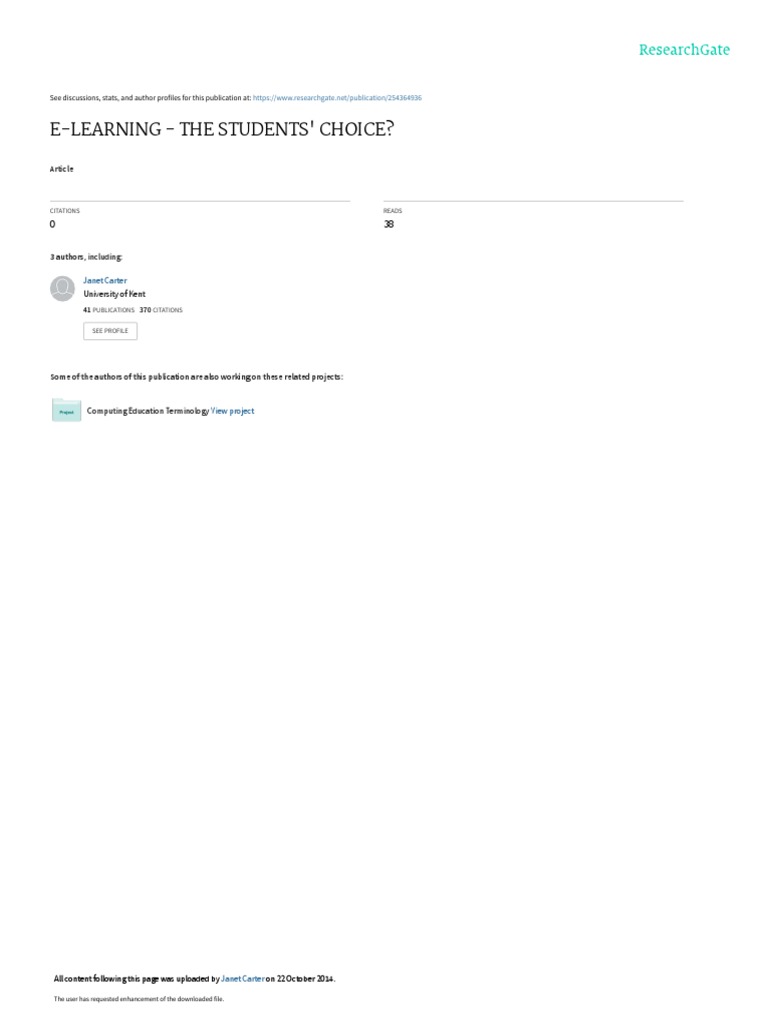Open the researchgate.net publication URL link
This screenshot has height=1024, width=768.
(337, 98)
